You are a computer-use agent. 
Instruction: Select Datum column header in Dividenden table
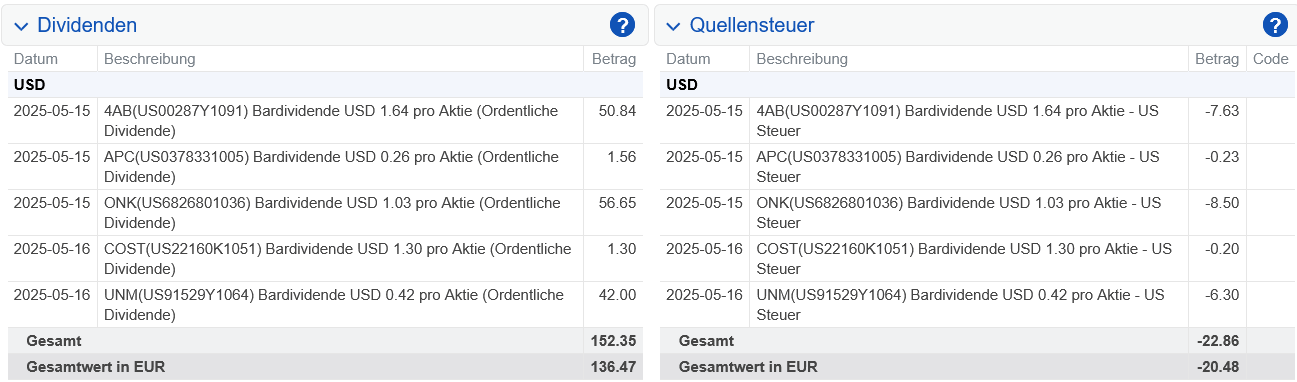(36, 59)
